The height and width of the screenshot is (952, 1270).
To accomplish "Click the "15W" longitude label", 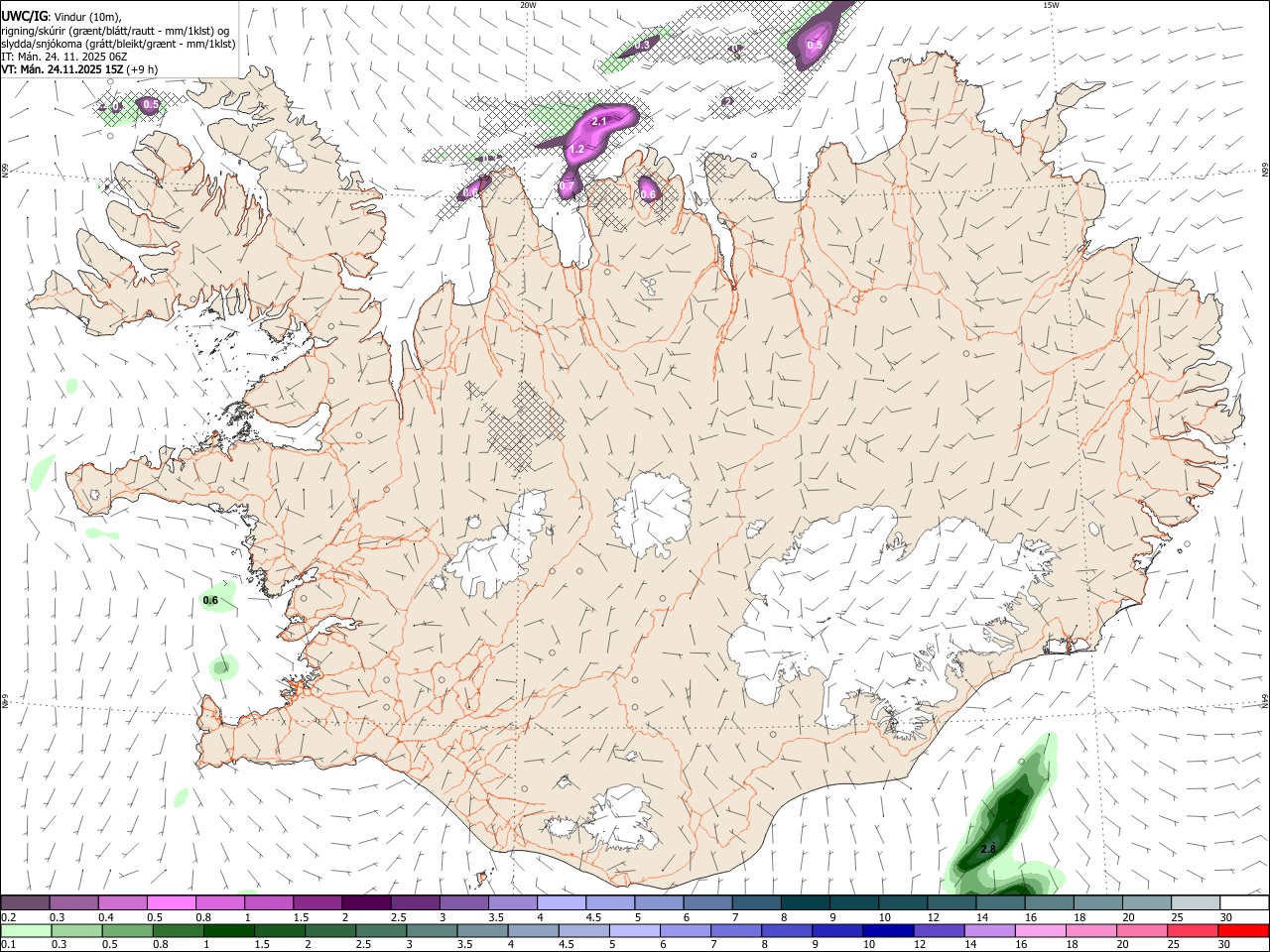I will pos(1051,5).
